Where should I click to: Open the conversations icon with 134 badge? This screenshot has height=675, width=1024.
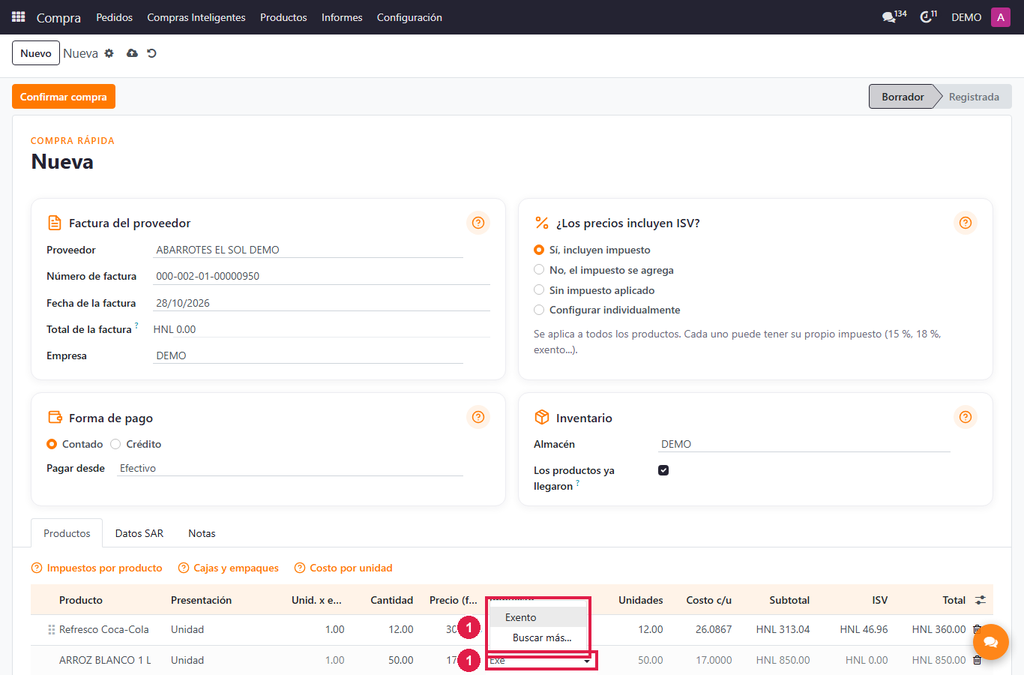pyautogui.click(x=894, y=17)
